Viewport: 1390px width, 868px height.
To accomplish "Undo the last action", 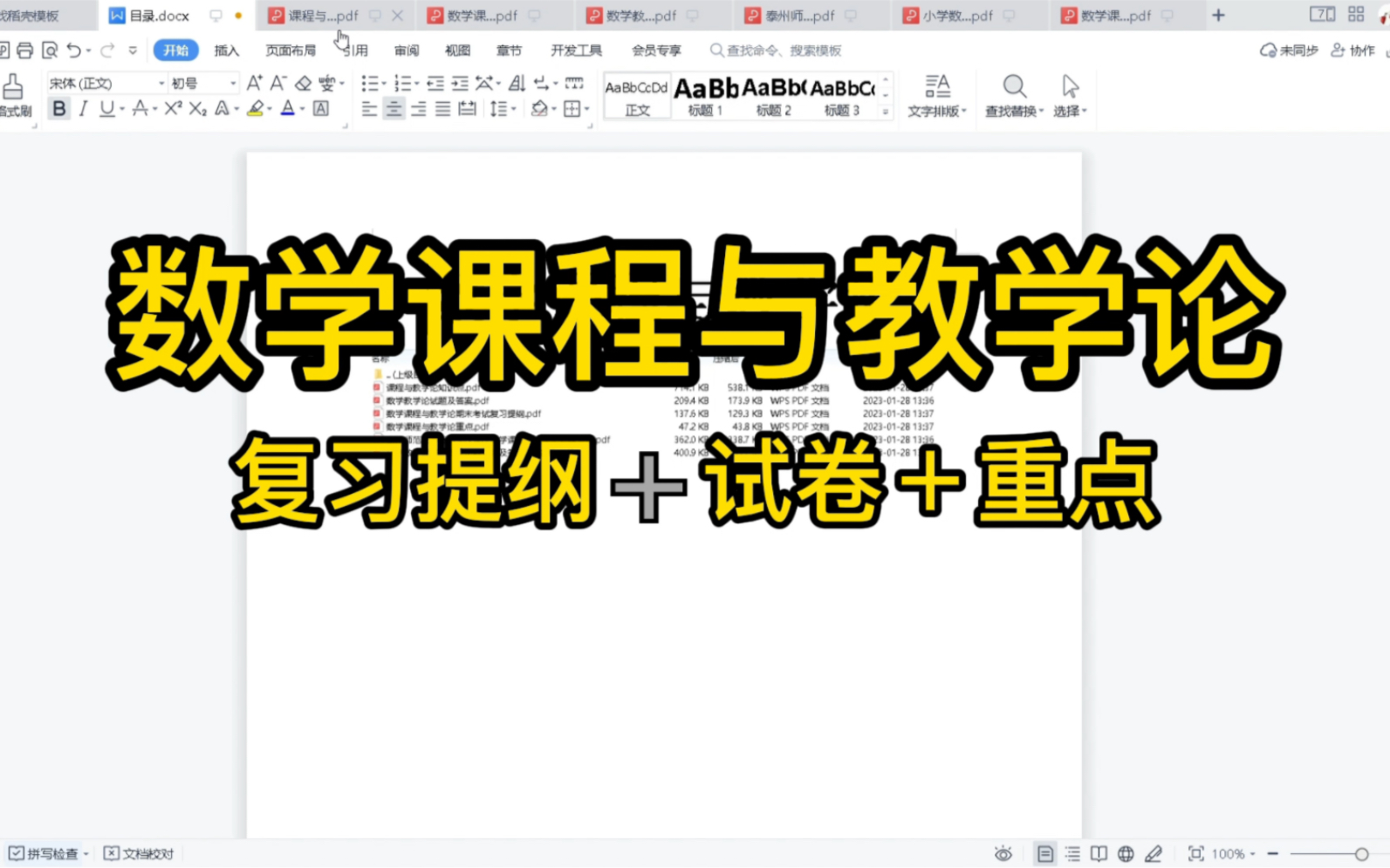I will (74, 51).
